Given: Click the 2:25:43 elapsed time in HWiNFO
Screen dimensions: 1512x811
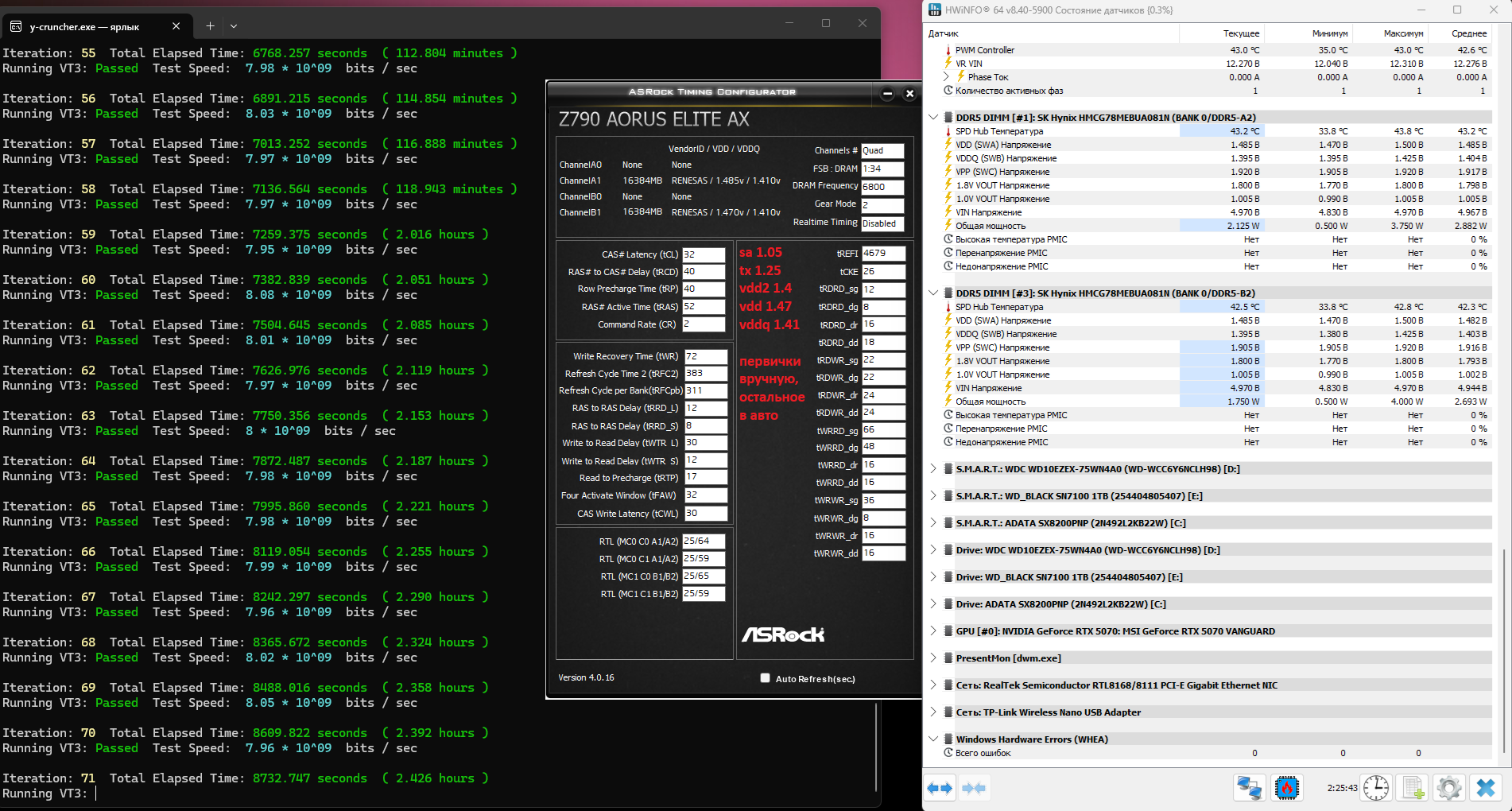Looking at the screenshot, I should pyautogui.click(x=1342, y=788).
